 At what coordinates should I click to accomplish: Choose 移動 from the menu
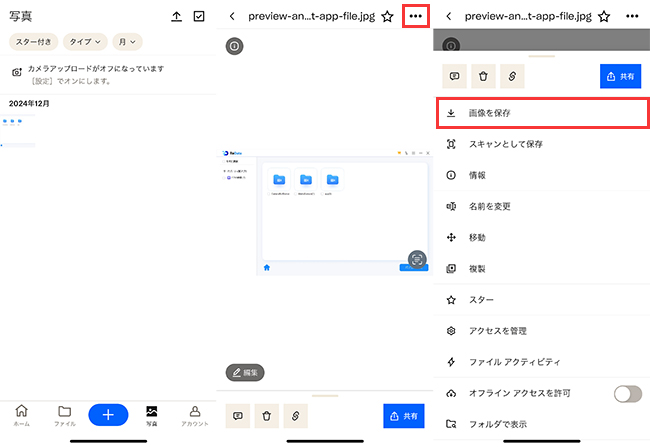[541, 237]
